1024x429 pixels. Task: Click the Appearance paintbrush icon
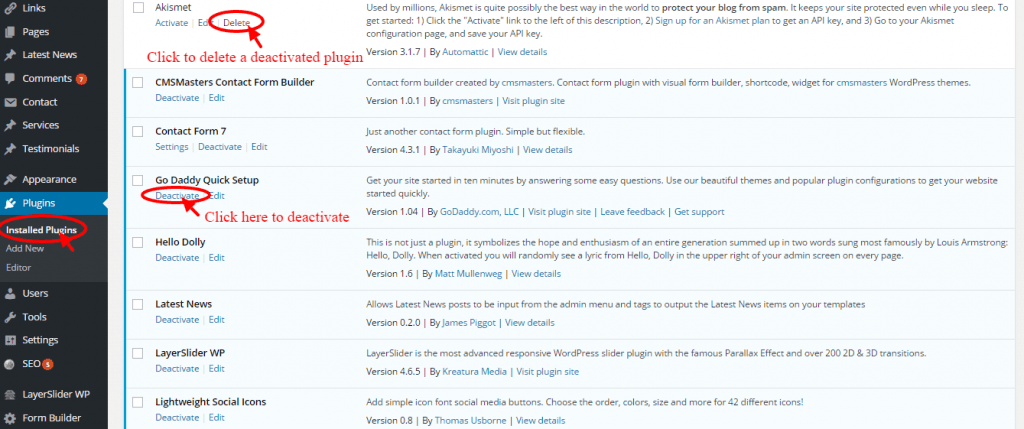(x=10, y=180)
